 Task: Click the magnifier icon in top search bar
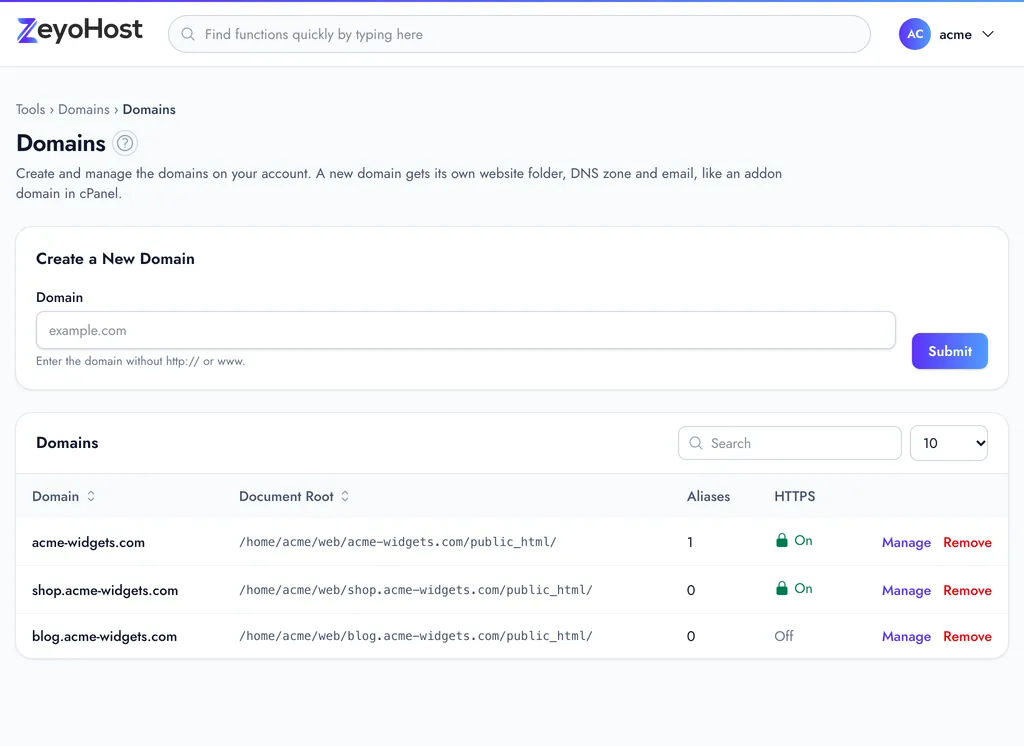coord(188,34)
